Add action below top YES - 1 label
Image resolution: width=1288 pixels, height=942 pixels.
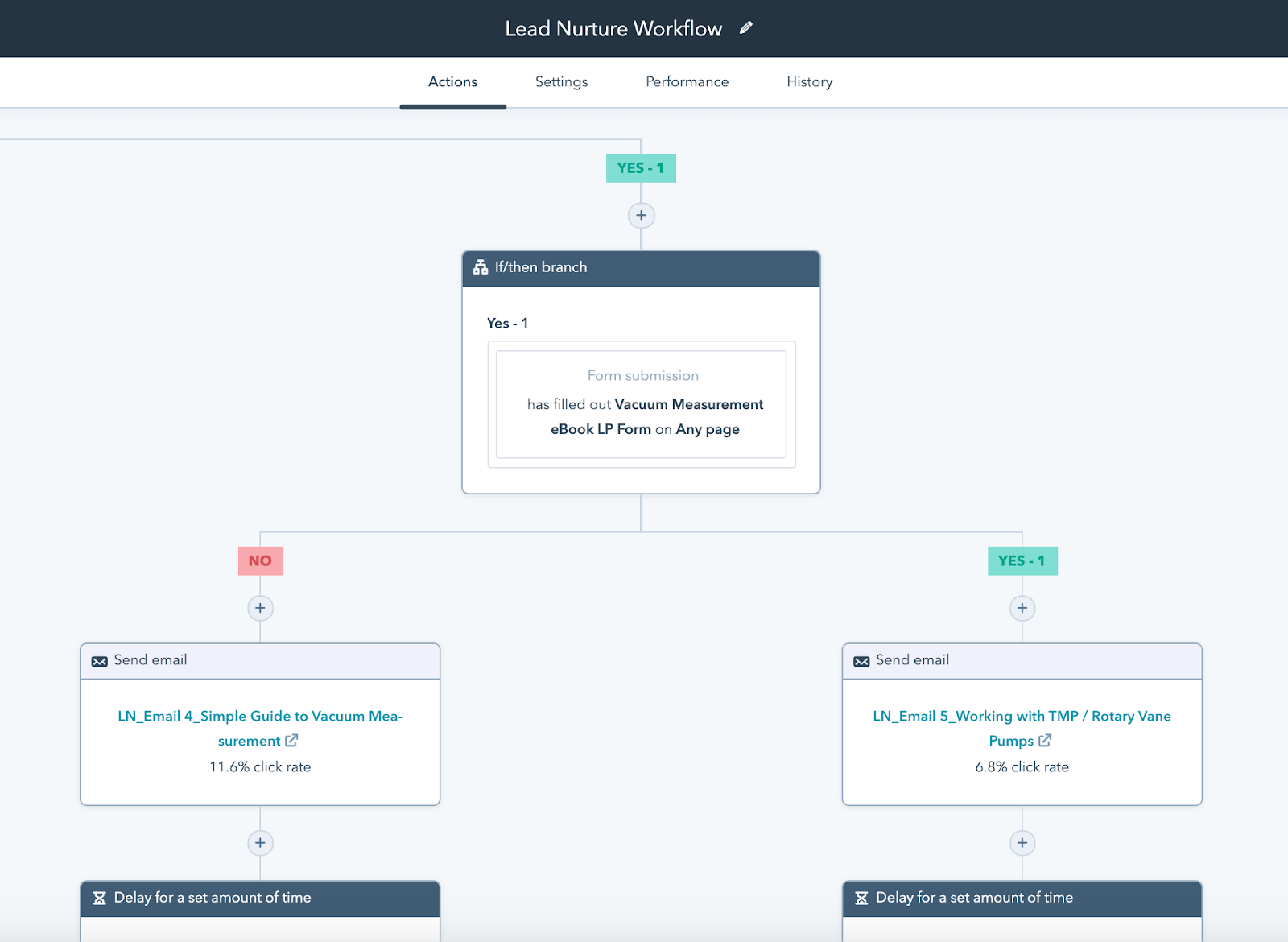coord(641,216)
